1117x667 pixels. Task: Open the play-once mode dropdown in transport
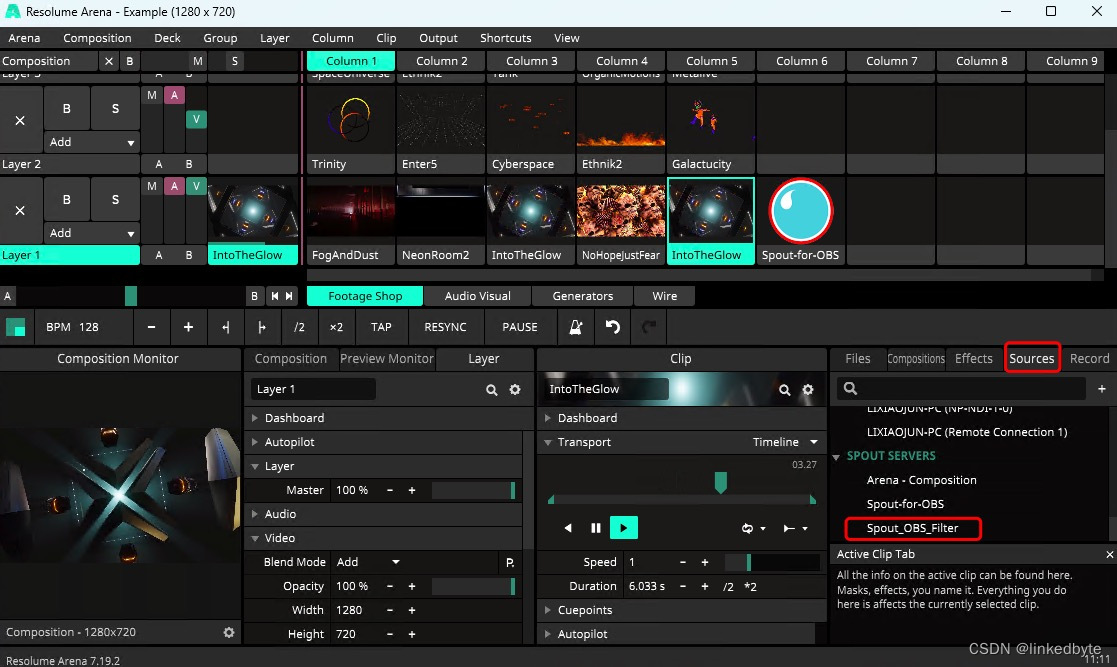tap(795, 528)
